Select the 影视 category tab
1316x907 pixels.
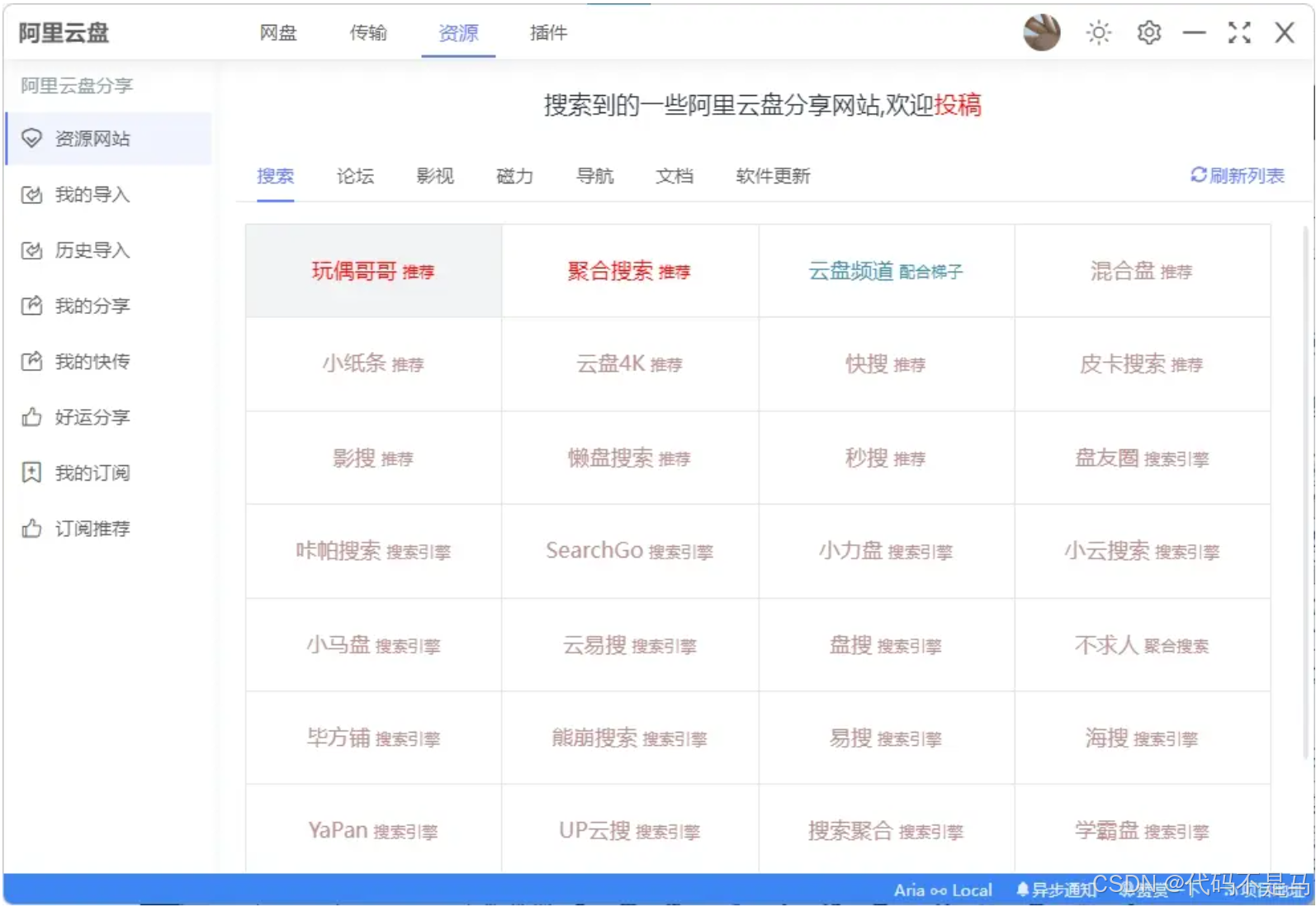pyautogui.click(x=435, y=176)
